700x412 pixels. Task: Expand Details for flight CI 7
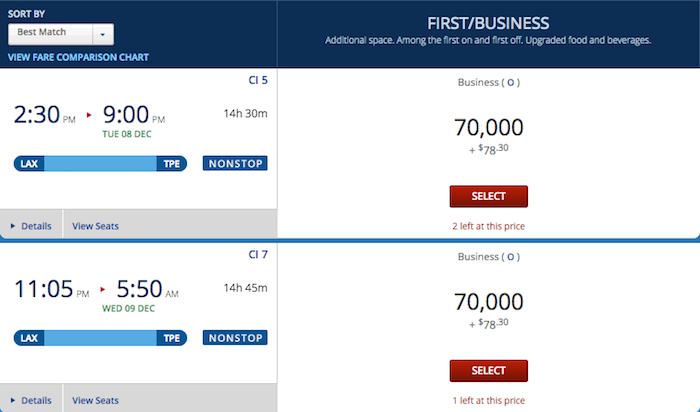pyautogui.click(x=31, y=400)
